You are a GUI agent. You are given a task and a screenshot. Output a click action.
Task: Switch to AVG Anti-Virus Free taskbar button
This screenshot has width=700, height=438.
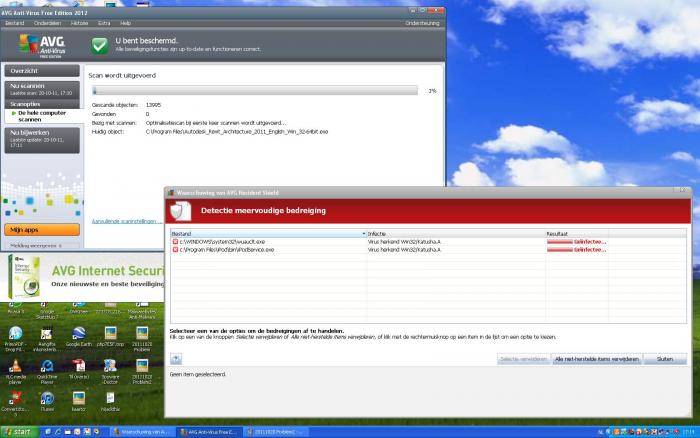(209, 432)
